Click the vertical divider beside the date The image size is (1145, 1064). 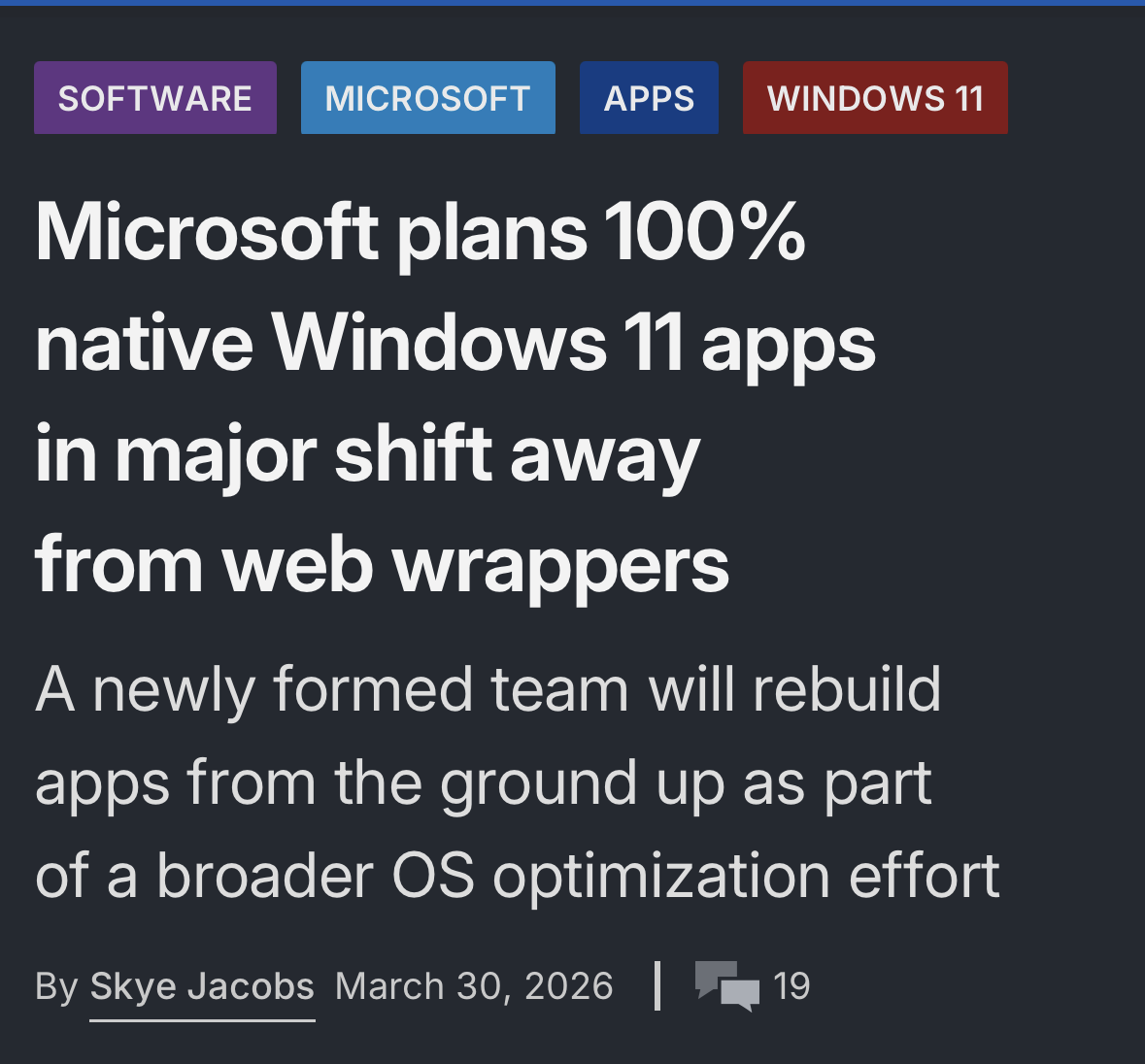point(658,985)
